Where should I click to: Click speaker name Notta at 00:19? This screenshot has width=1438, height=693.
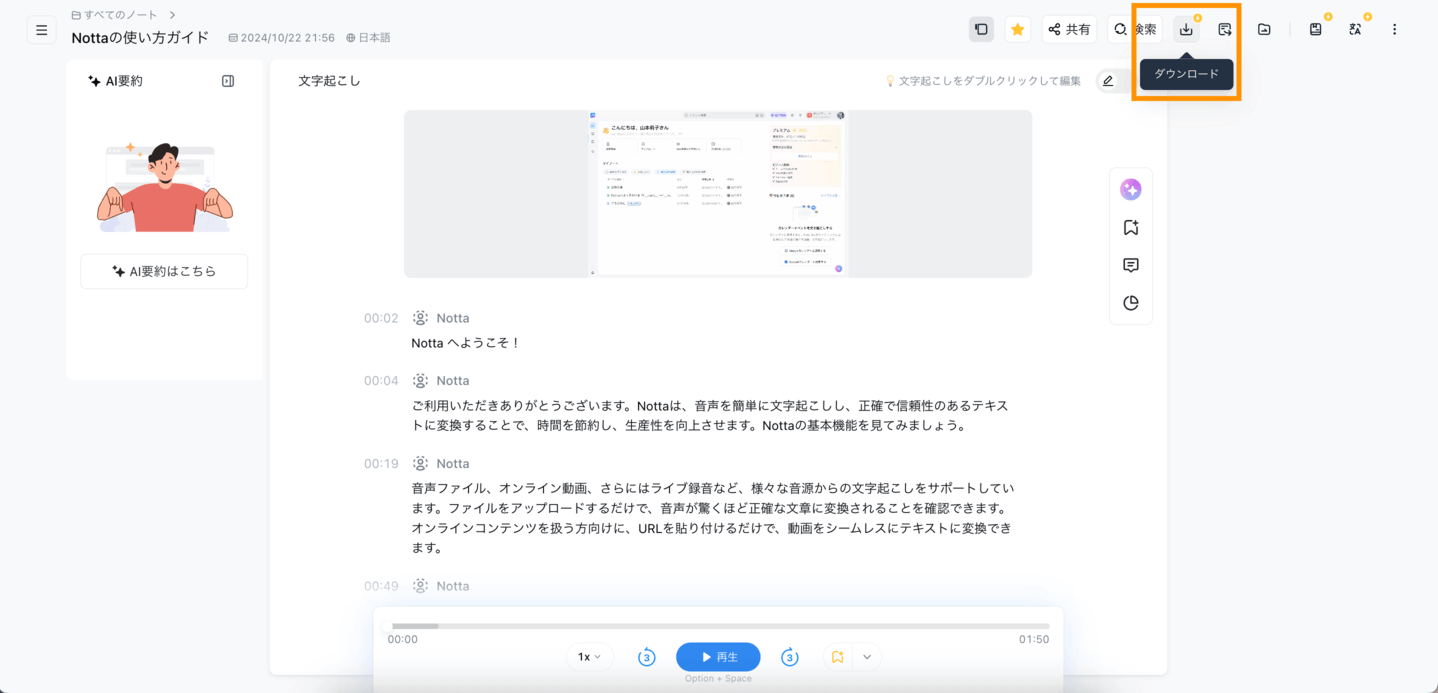click(x=453, y=464)
